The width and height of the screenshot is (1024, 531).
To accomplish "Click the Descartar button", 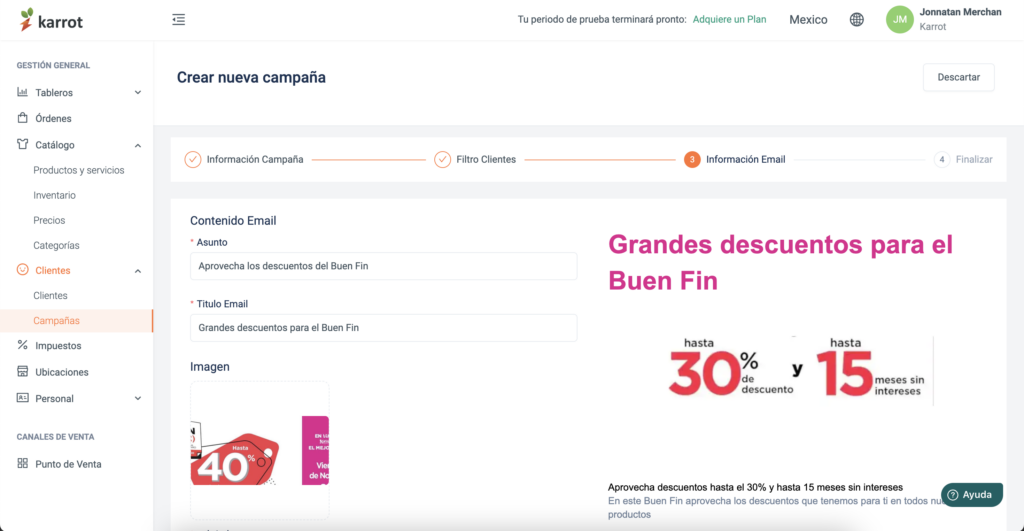I will coord(958,77).
